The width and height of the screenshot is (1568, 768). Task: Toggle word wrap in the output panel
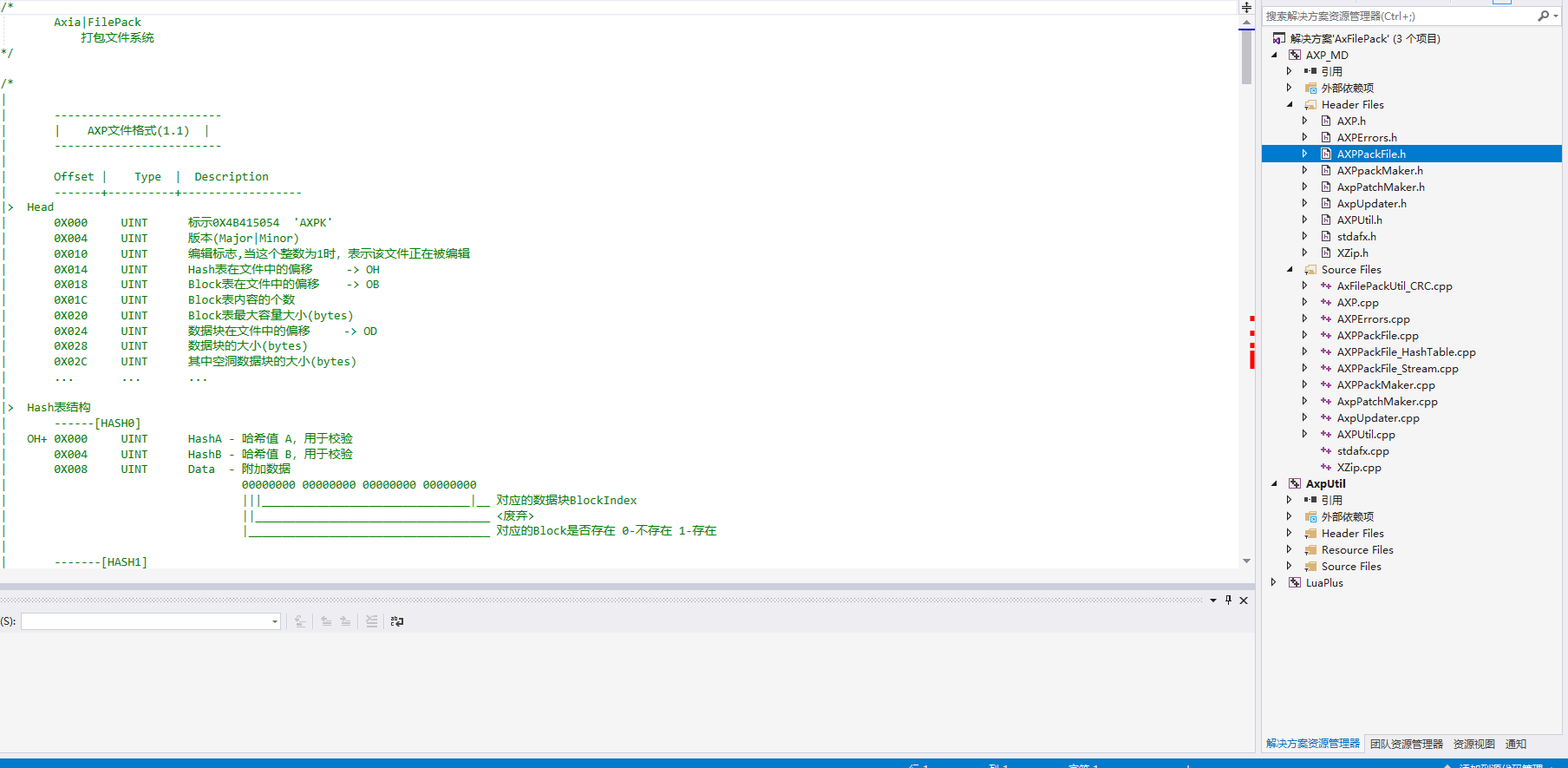pos(397,621)
